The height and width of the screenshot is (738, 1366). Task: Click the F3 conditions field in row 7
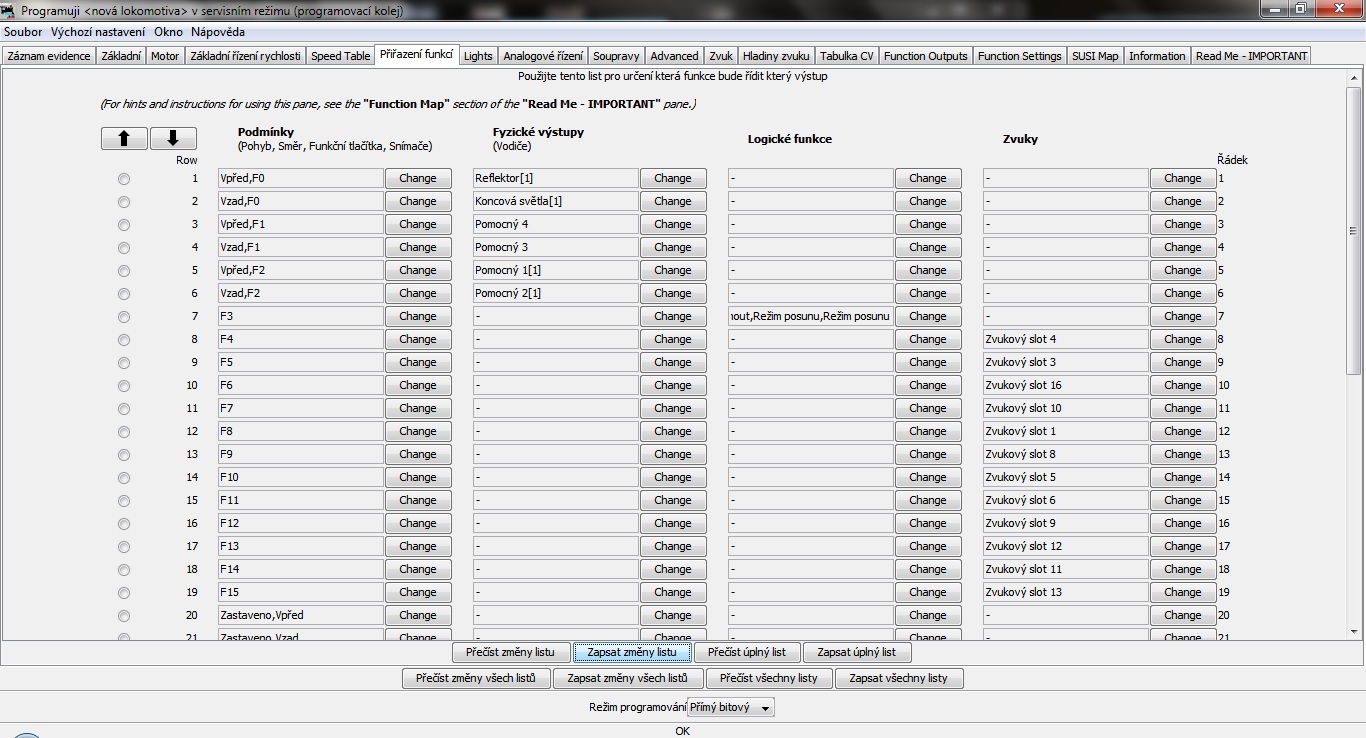click(300, 316)
